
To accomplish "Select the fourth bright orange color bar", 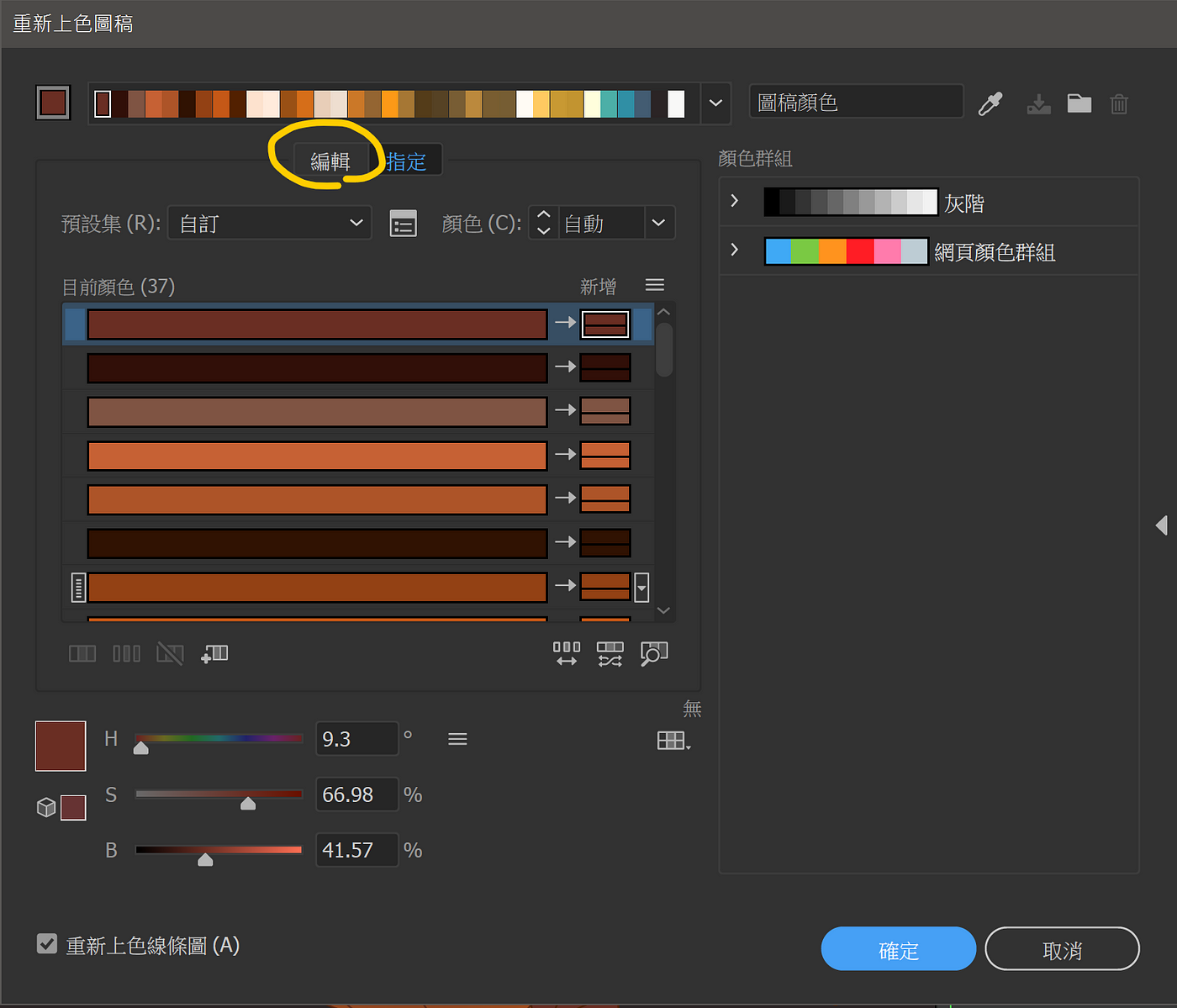I will tap(318, 455).
